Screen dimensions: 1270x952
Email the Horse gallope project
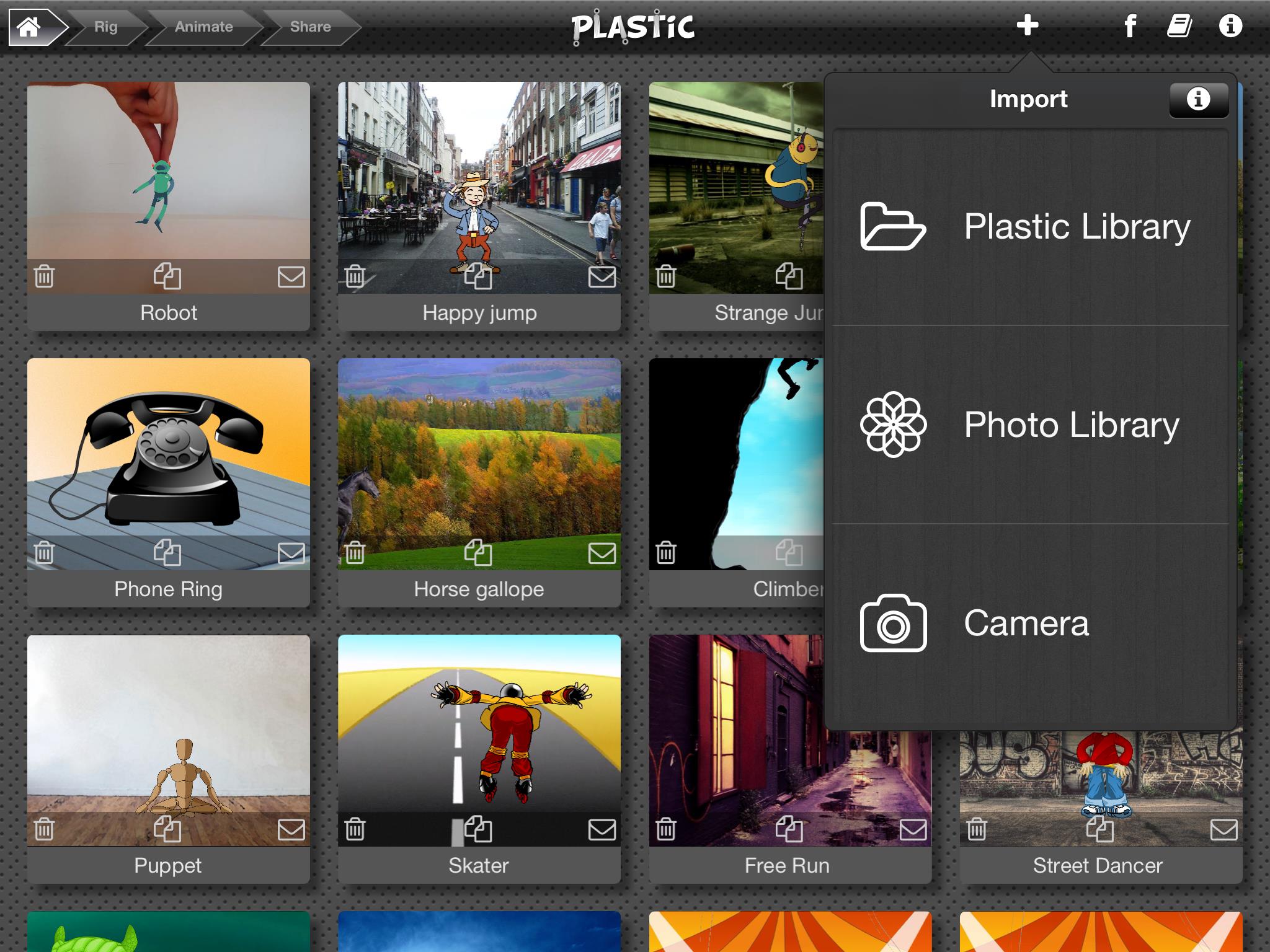[x=602, y=553]
